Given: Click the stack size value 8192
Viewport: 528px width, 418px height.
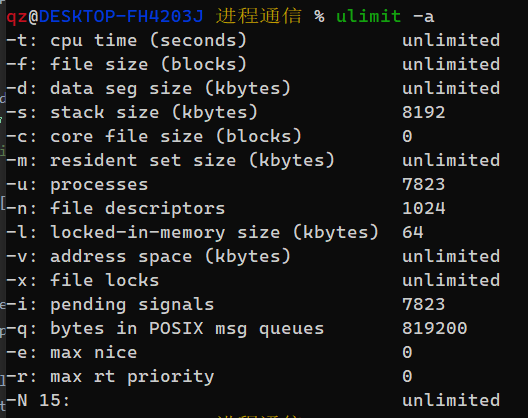Looking at the screenshot, I should tap(424, 112).
